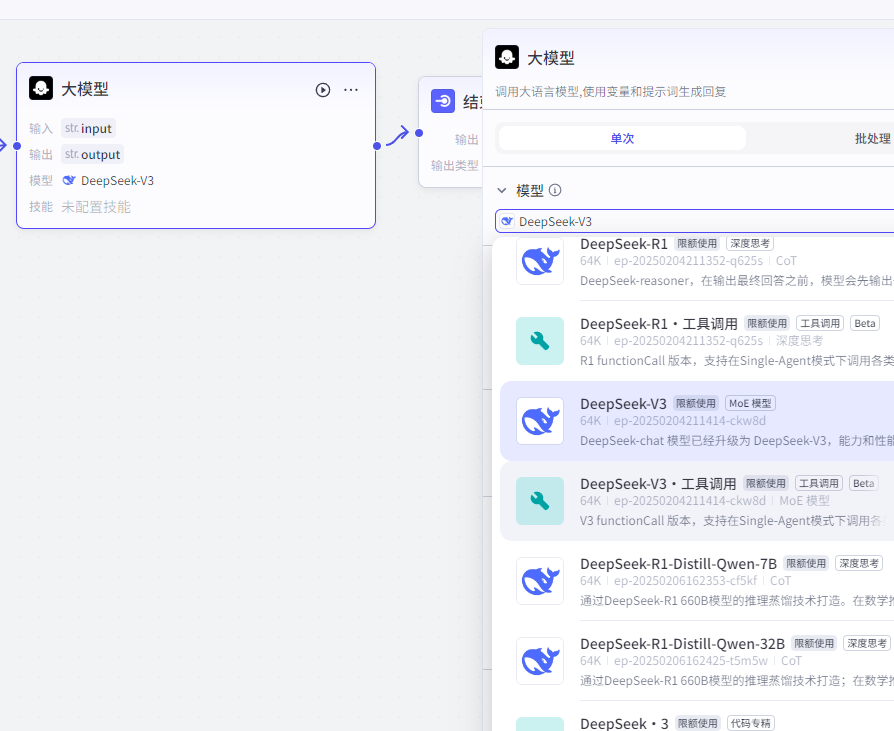Select the DeepSeek-R1-Distill-Qwen-7B whale icon

pos(540,580)
